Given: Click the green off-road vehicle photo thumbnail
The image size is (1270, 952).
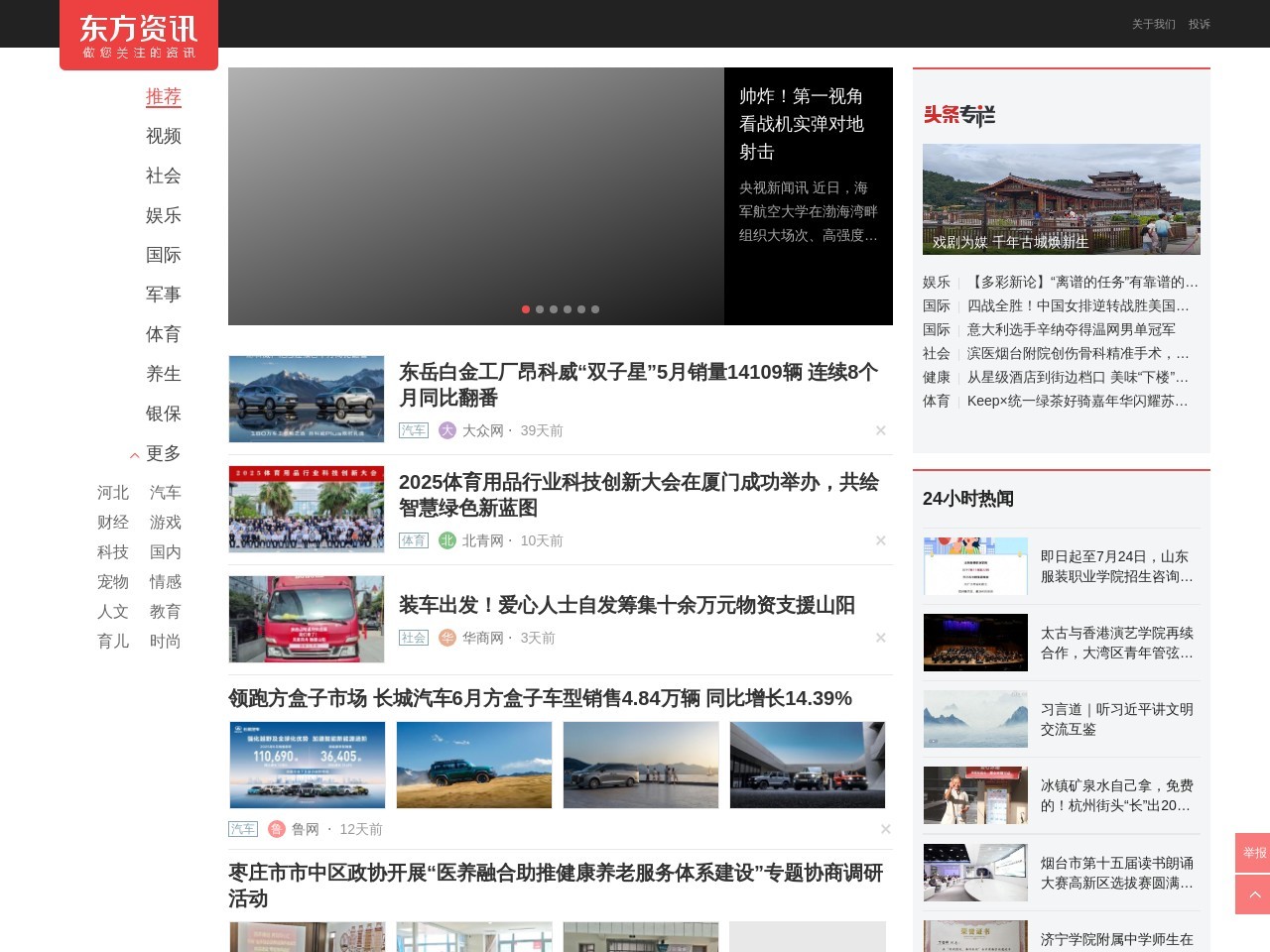Looking at the screenshot, I should [473, 765].
